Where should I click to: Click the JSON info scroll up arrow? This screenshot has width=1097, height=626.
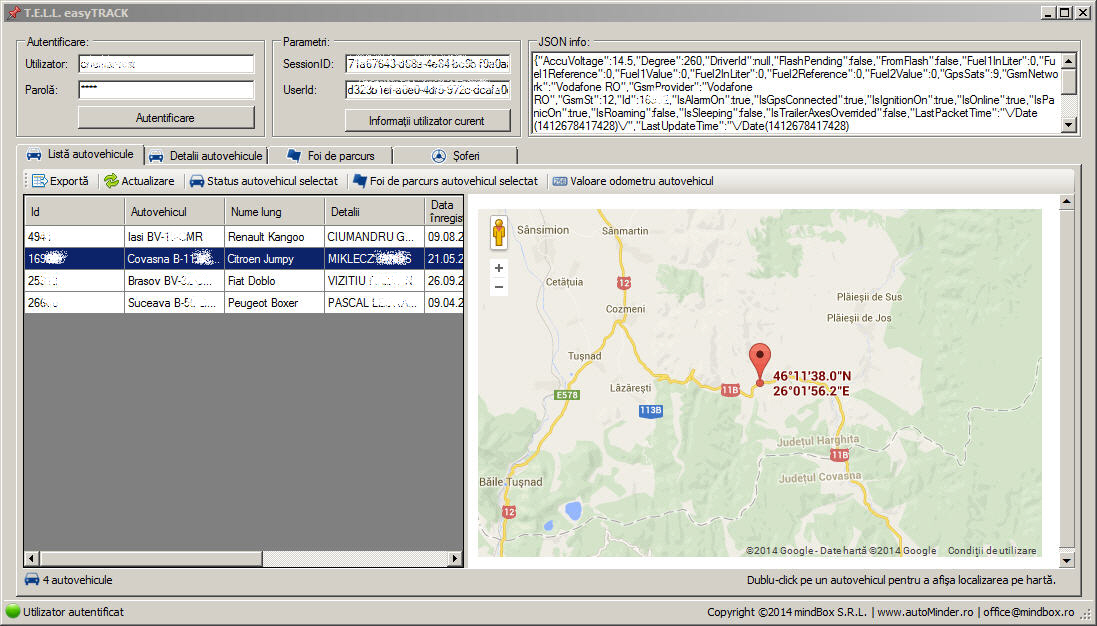[1068, 61]
